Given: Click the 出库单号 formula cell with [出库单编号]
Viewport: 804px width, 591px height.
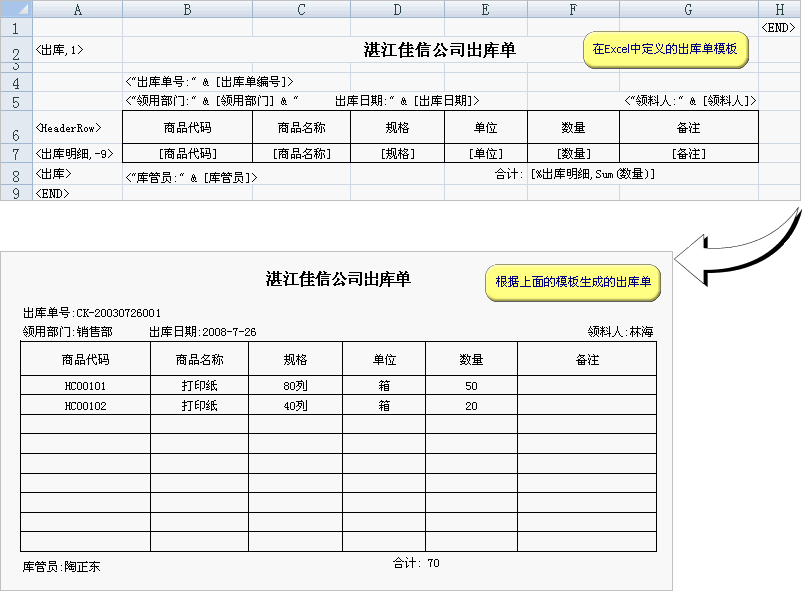Looking at the screenshot, I should pos(209,81).
